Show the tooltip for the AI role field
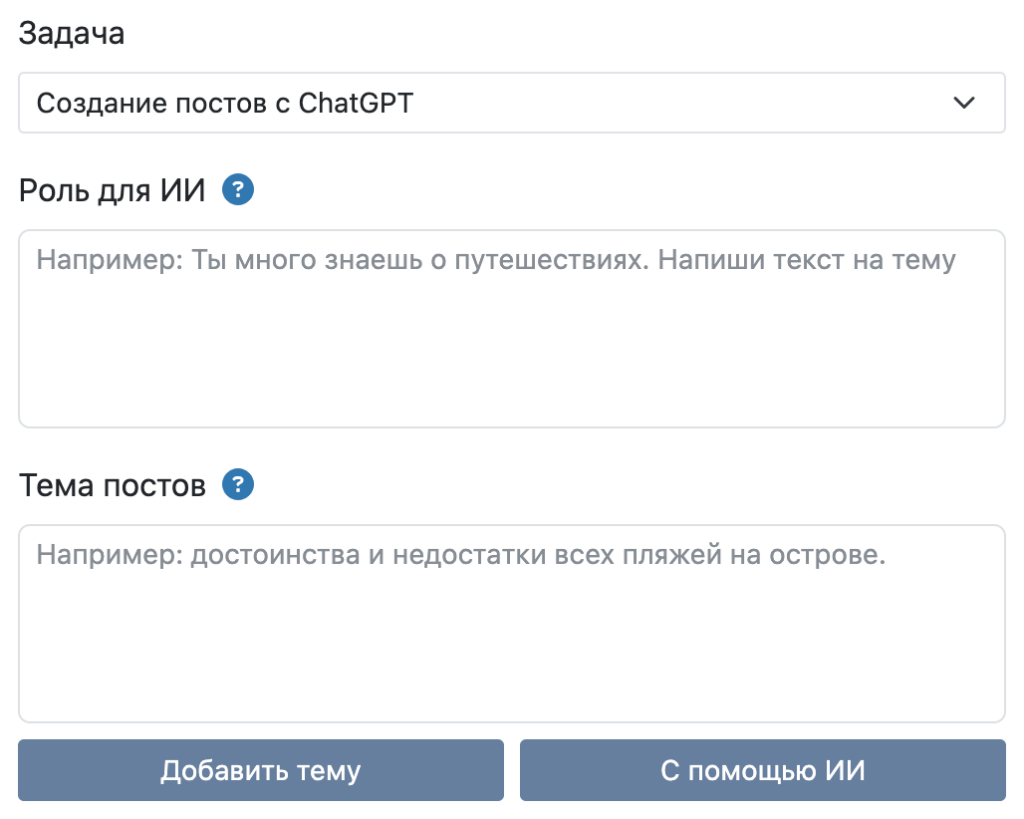 coord(238,190)
